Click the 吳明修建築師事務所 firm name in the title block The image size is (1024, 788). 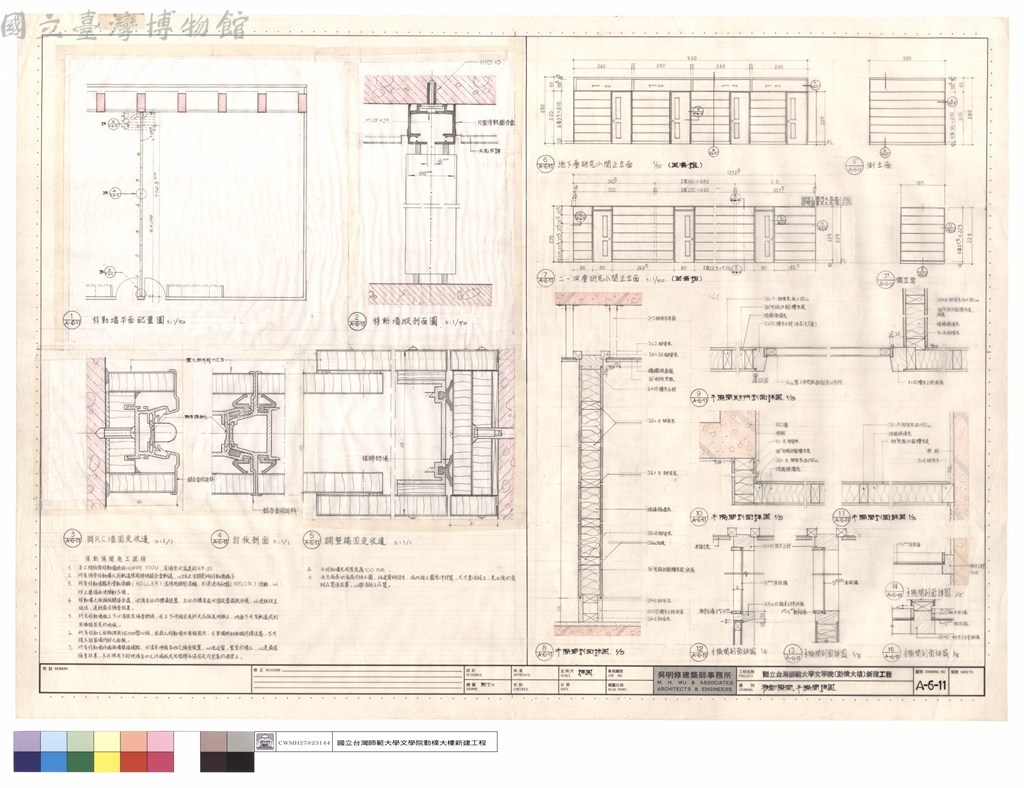[693, 673]
